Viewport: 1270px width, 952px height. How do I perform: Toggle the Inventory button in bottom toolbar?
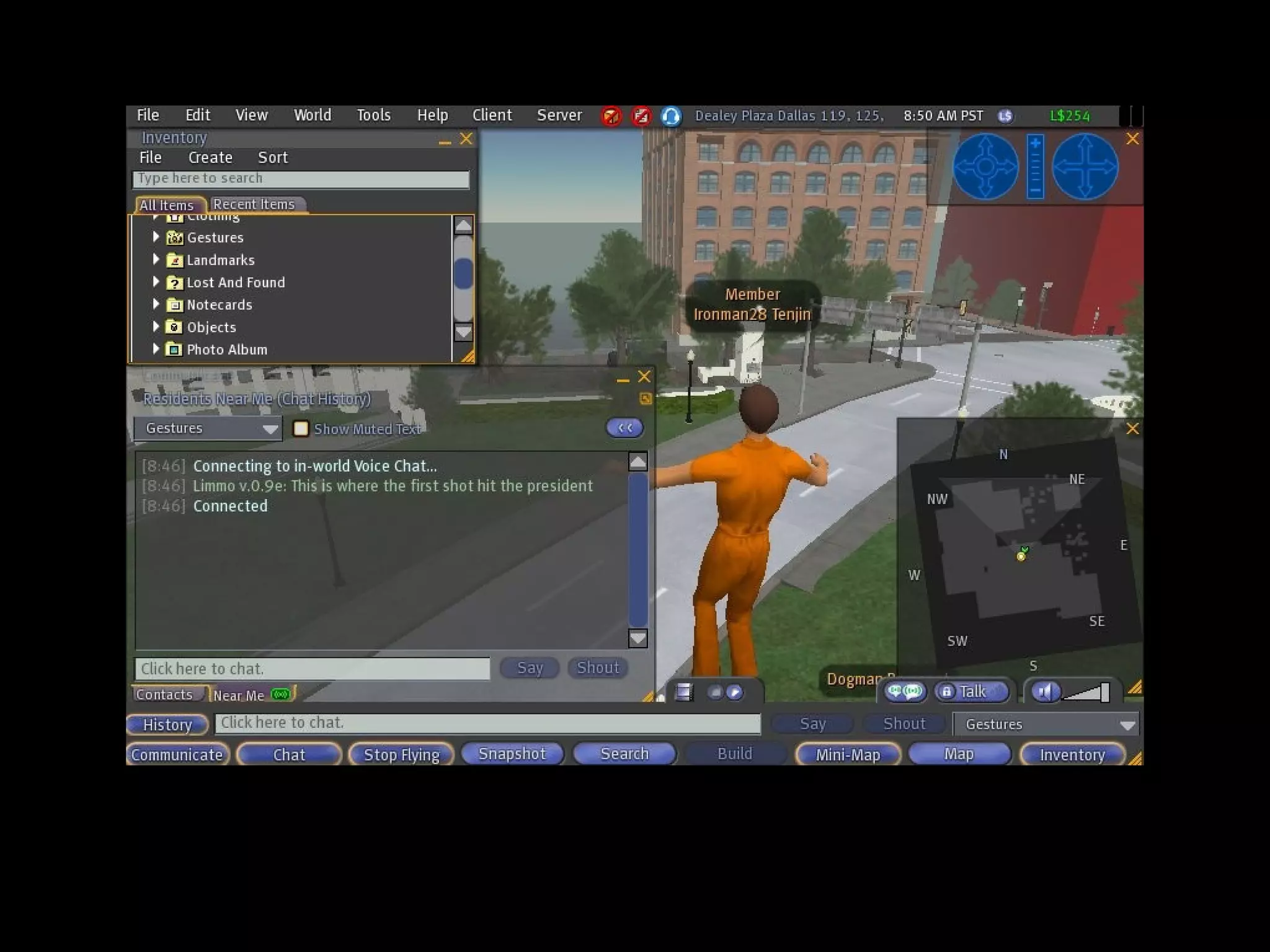point(1072,754)
